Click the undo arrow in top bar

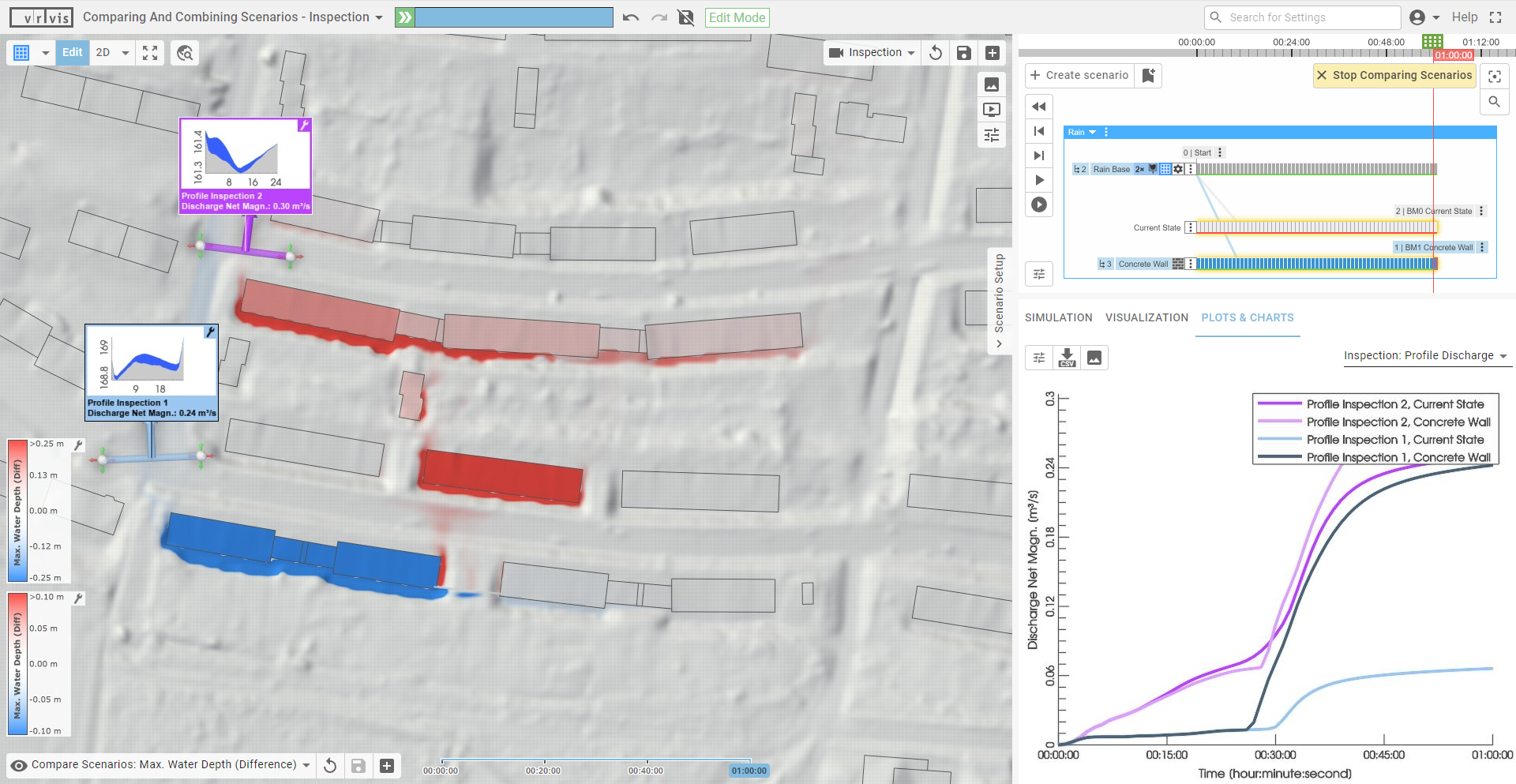[x=630, y=17]
